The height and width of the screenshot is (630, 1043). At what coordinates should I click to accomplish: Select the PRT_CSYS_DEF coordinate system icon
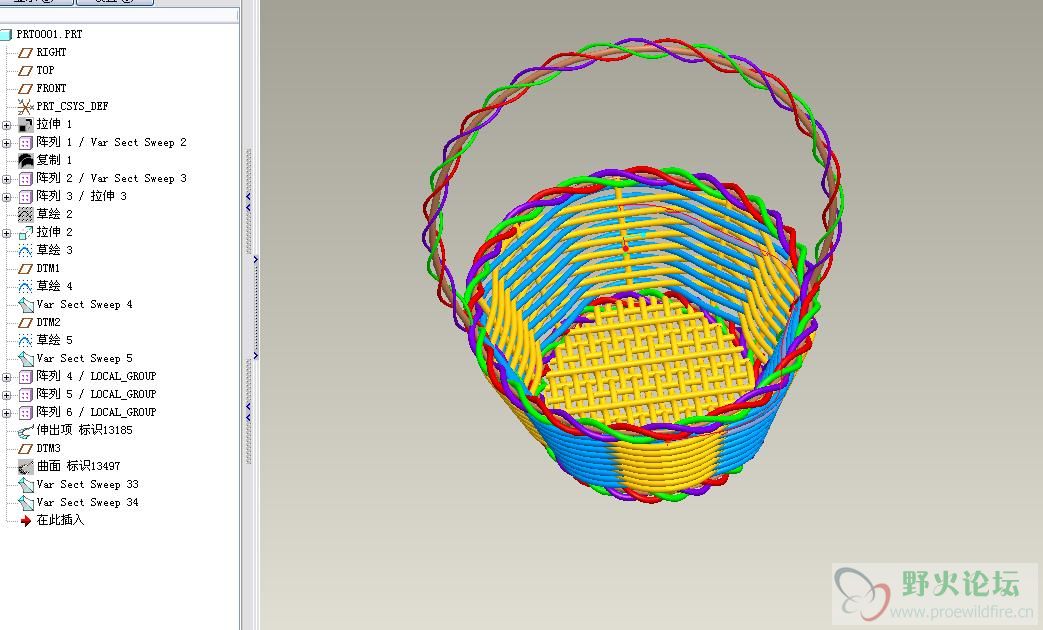click(25, 106)
